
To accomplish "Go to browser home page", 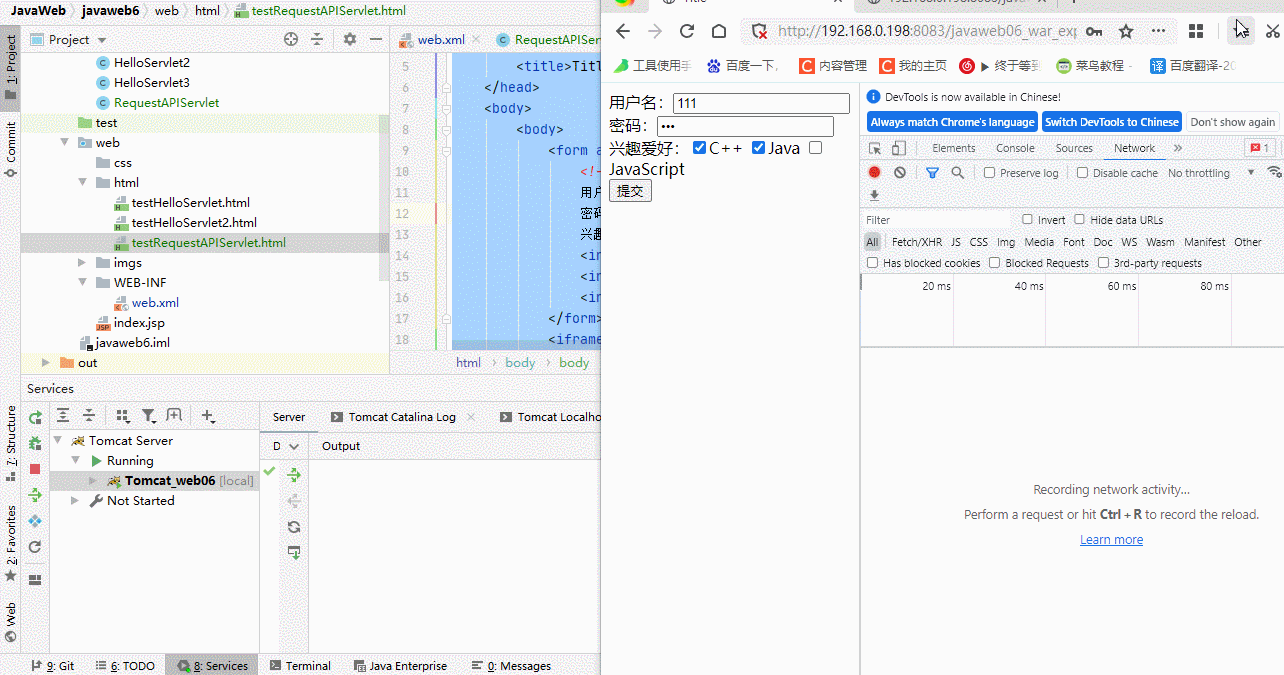I will [718, 31].
